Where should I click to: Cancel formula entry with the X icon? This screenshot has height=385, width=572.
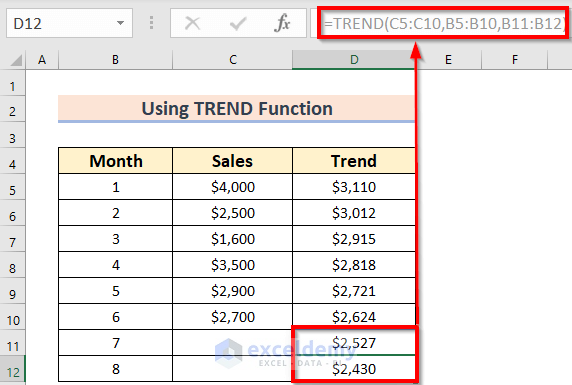click(192, 24)
